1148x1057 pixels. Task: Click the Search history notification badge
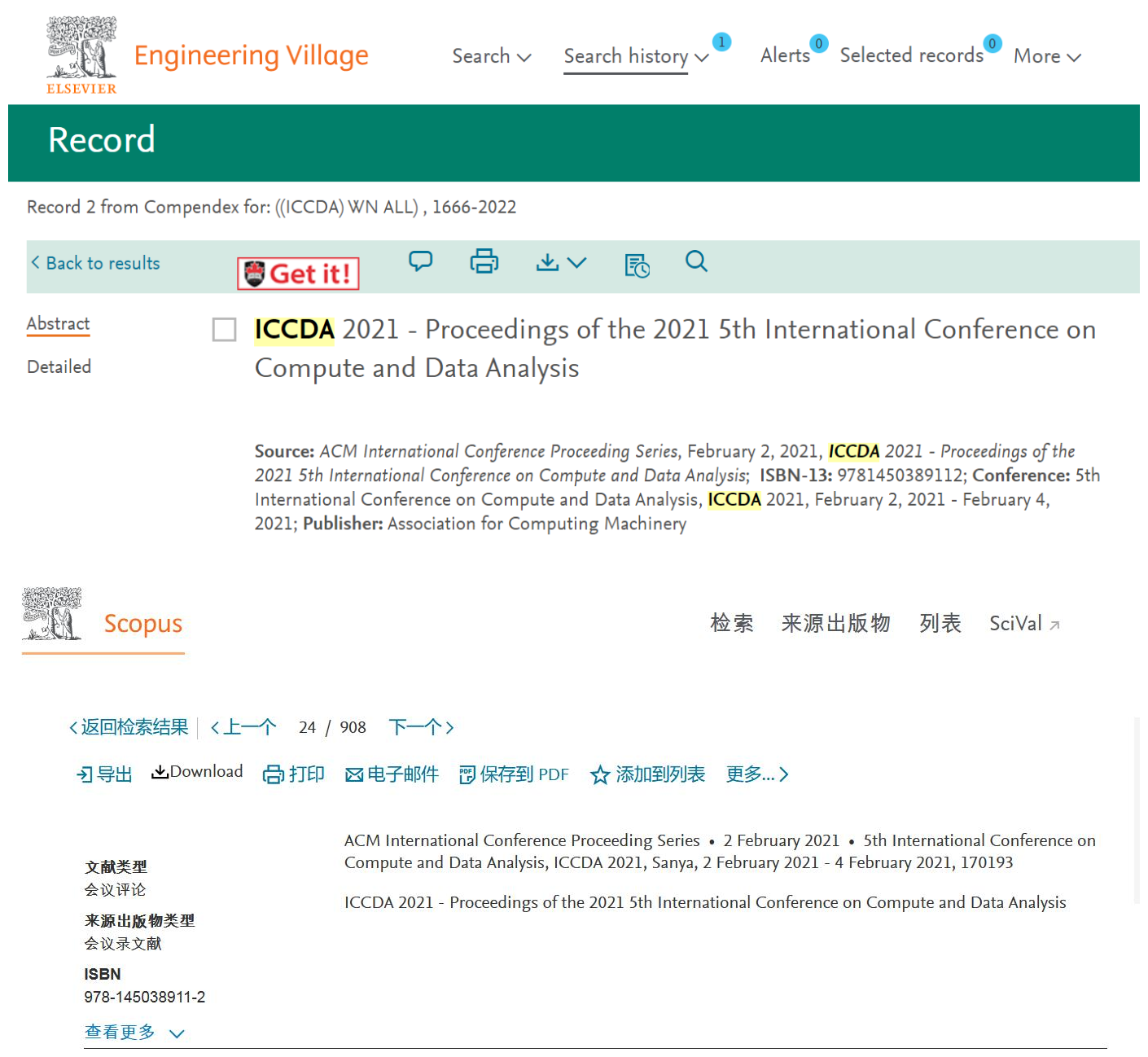tap(721, 42)
